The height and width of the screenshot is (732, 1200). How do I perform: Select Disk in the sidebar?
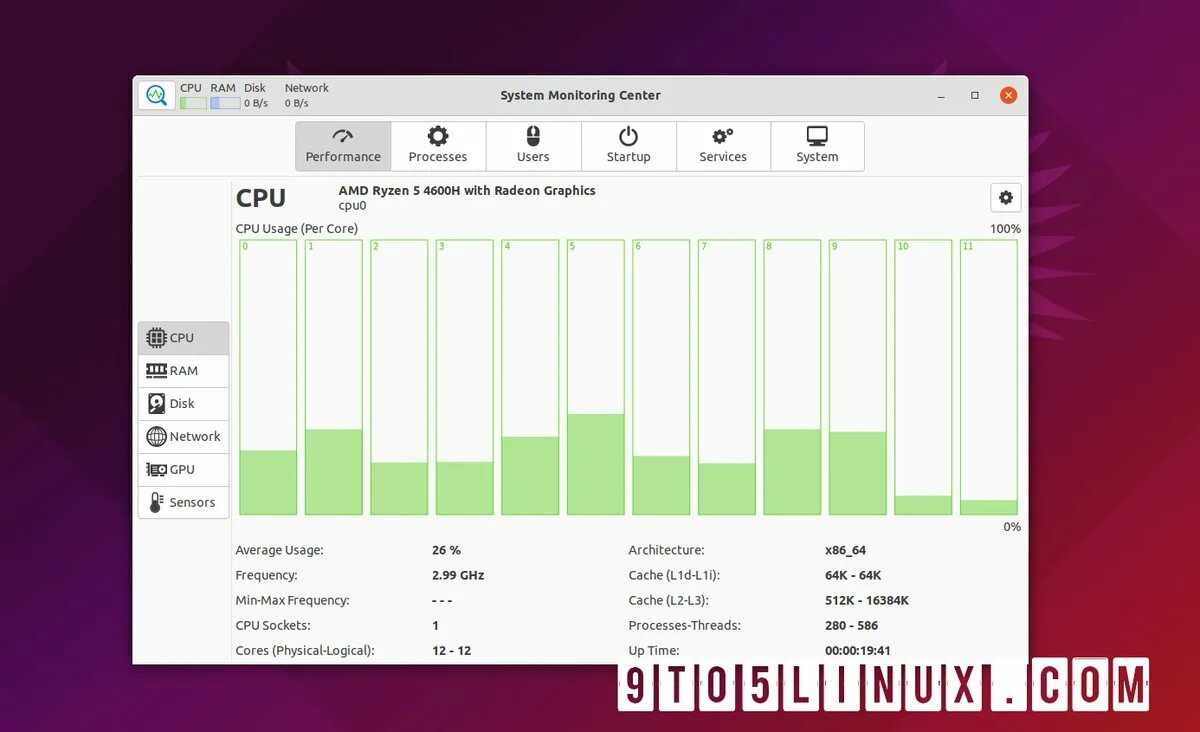[x=183, y=404]
